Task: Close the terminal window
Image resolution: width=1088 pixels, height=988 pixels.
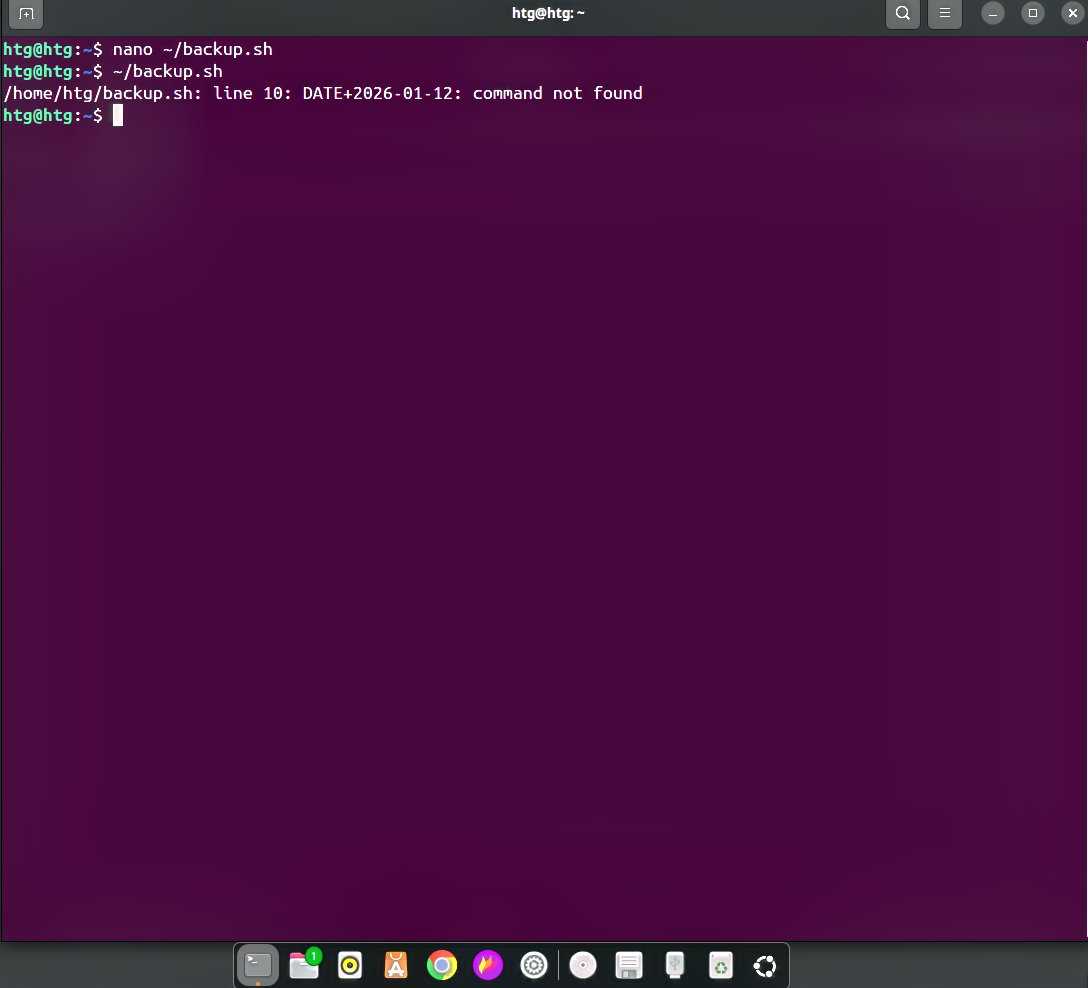Action: tap(1072, 13)
